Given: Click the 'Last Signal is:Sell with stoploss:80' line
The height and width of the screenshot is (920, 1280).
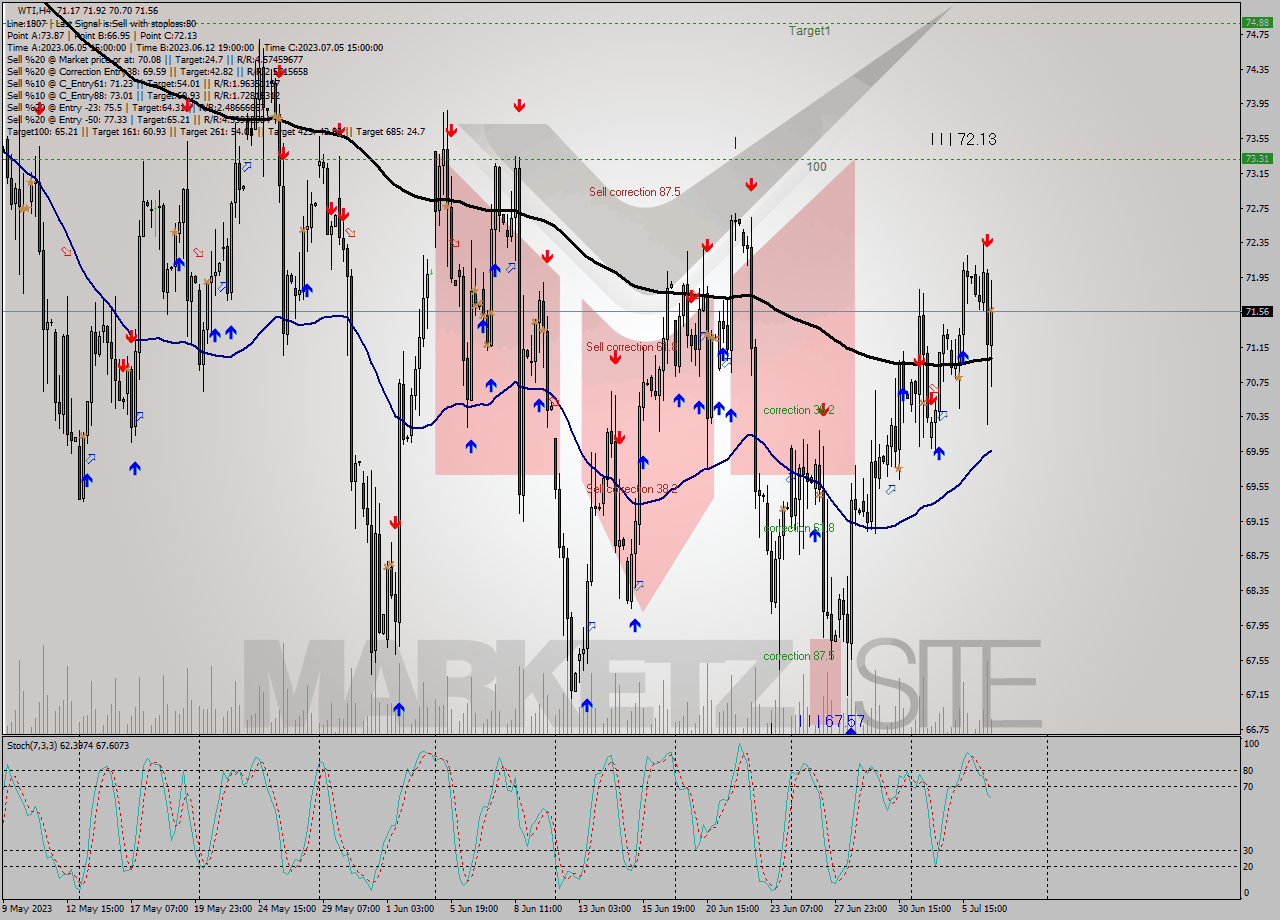Looking at the screenshot, I should coord(101,23).
